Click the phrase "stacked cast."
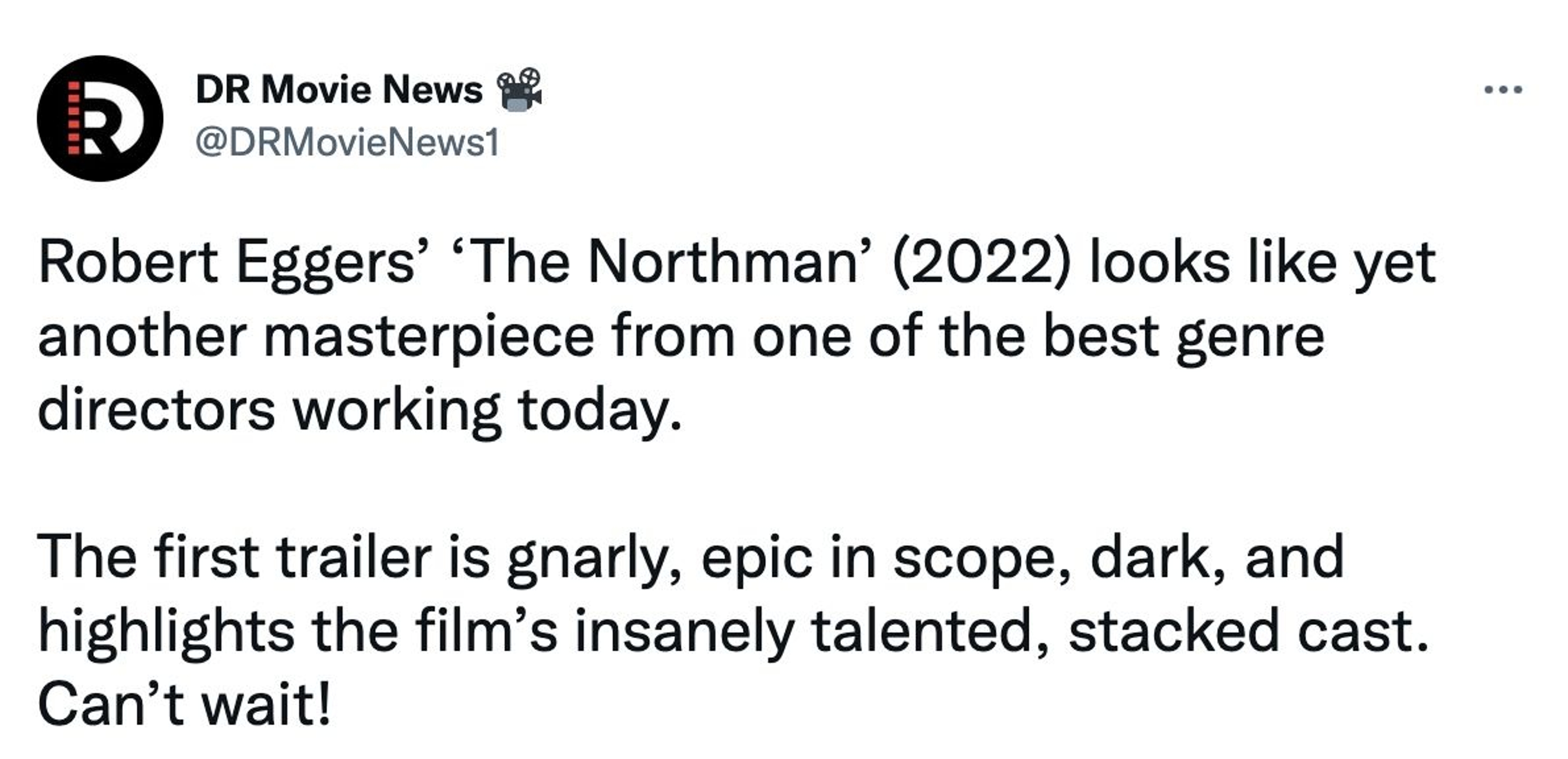This screenshot has height=759, width=1568. [1248, 631]
